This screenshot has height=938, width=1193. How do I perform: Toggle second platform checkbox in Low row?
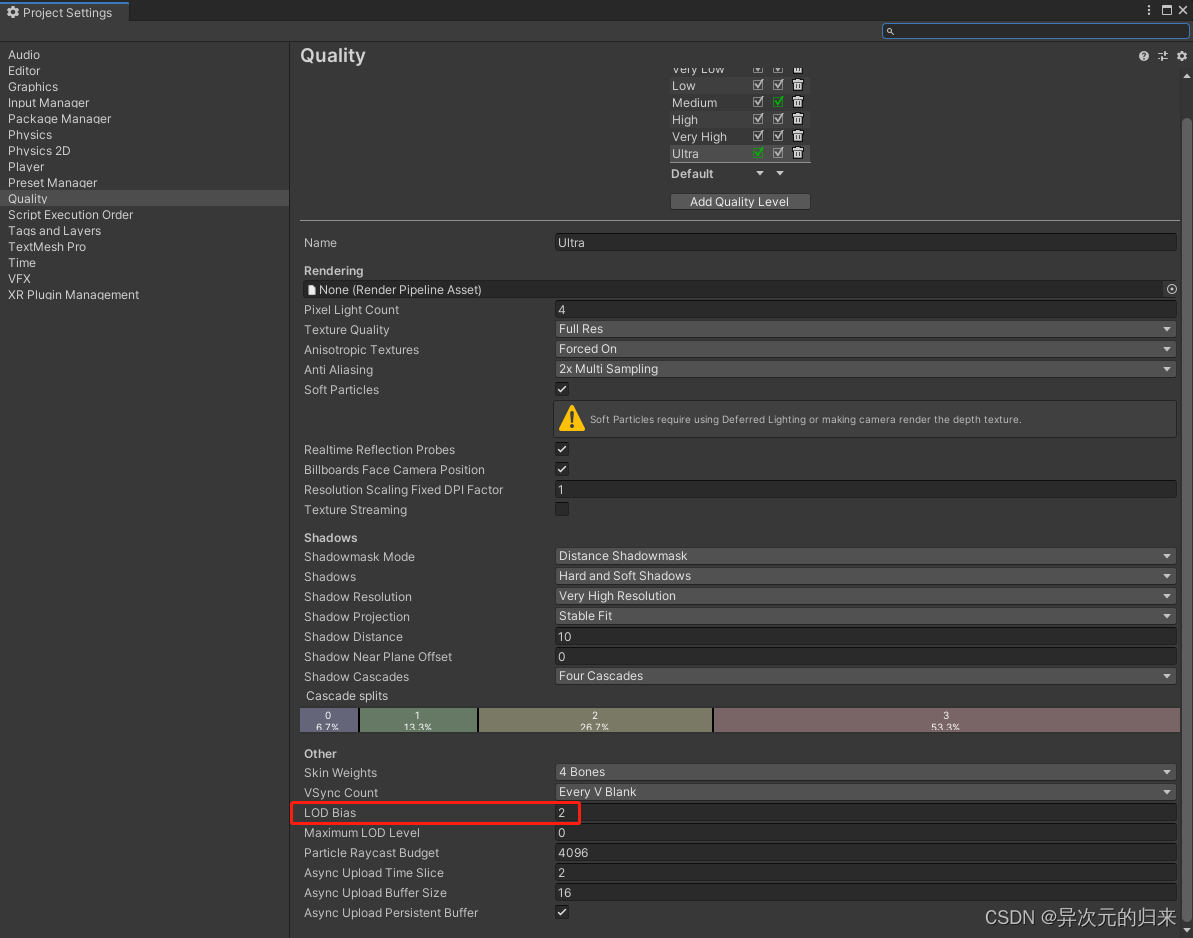click(x=778, y=85)
